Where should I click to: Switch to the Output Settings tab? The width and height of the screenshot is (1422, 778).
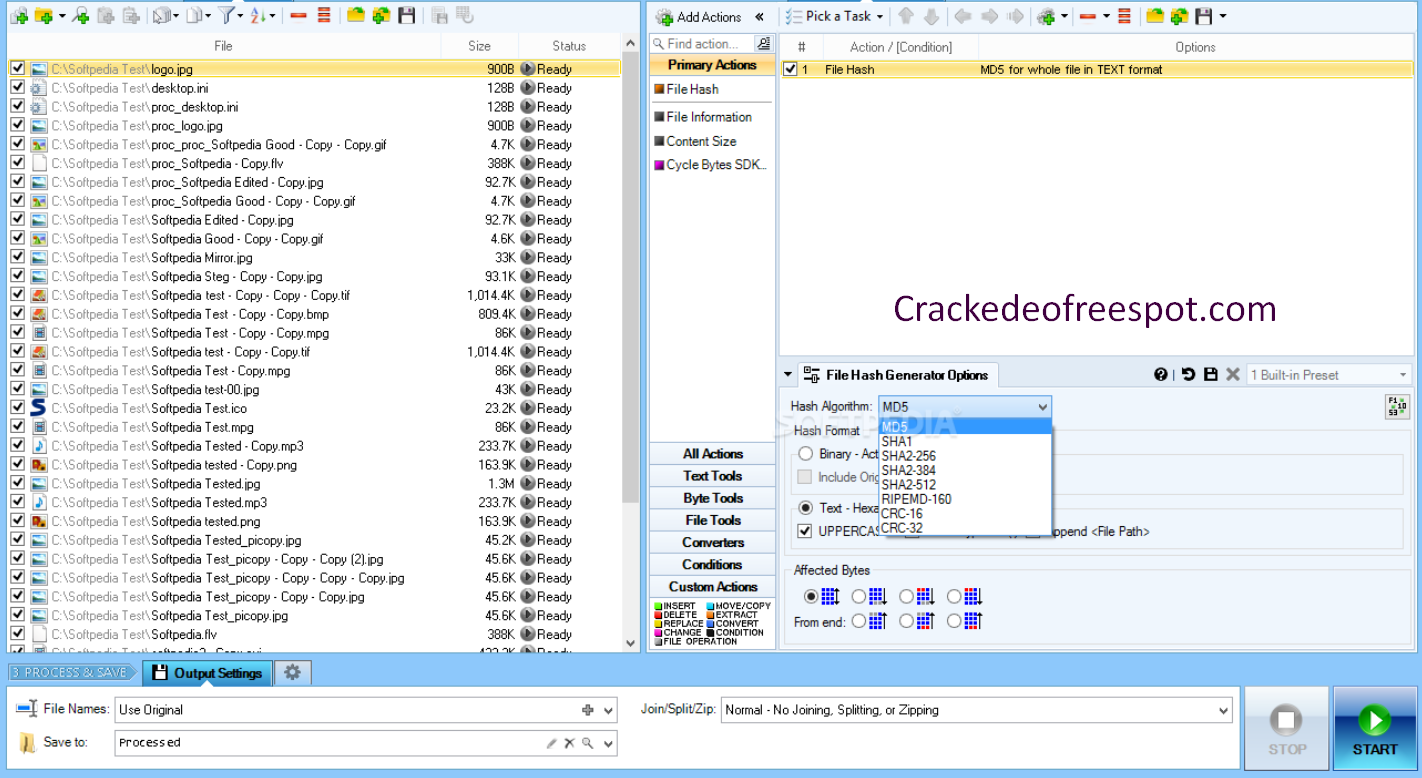207,673
